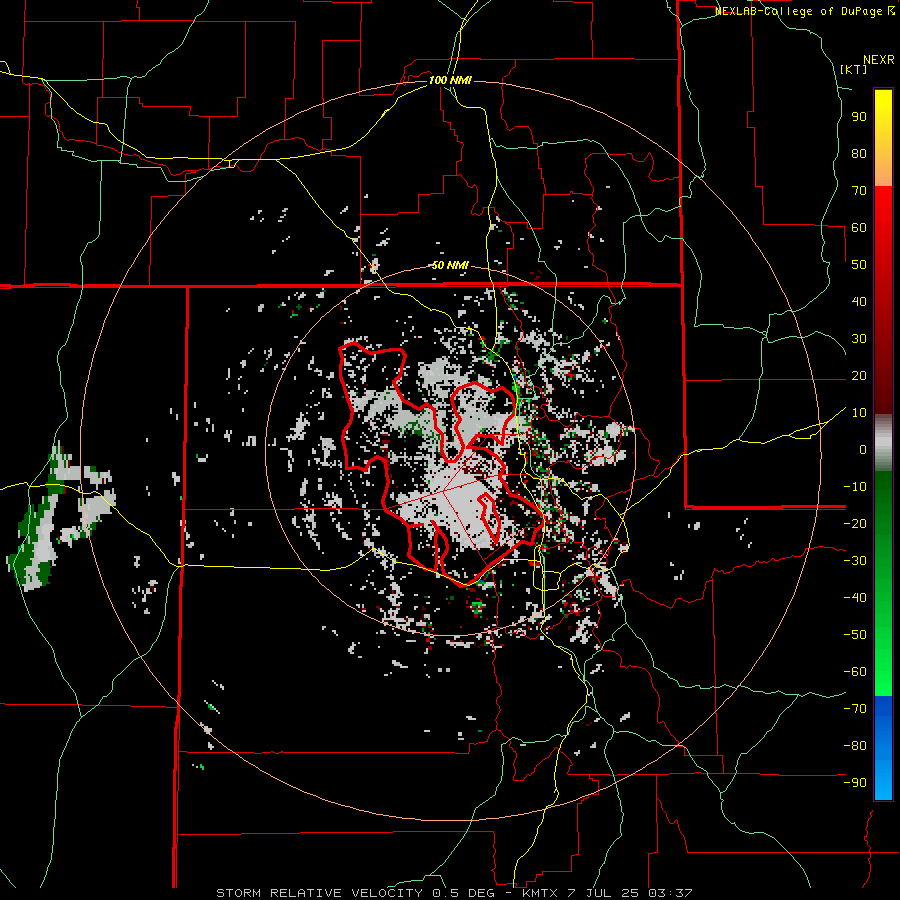Screen dimensions: 900x900
Task: Click the 50 value on velocity scale
Action: coord(859,265)
